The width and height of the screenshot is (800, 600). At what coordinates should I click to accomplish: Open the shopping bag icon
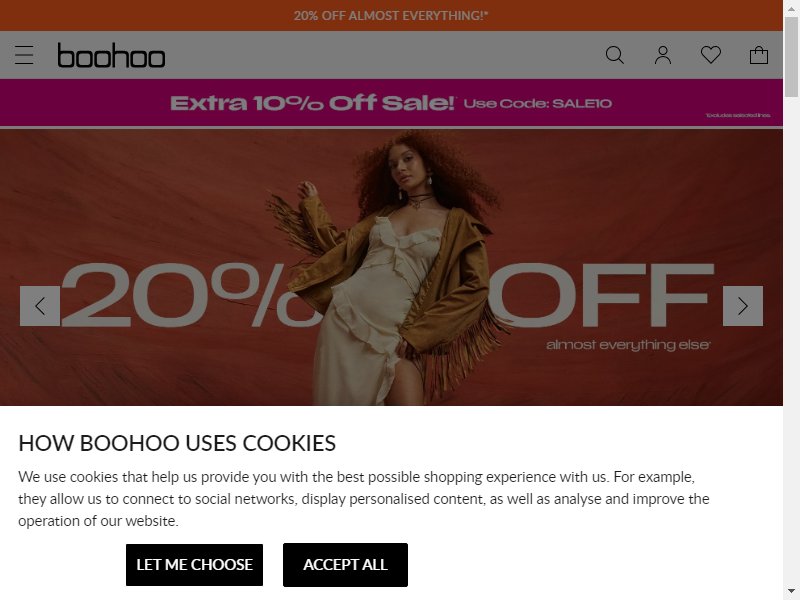(759, 55)
